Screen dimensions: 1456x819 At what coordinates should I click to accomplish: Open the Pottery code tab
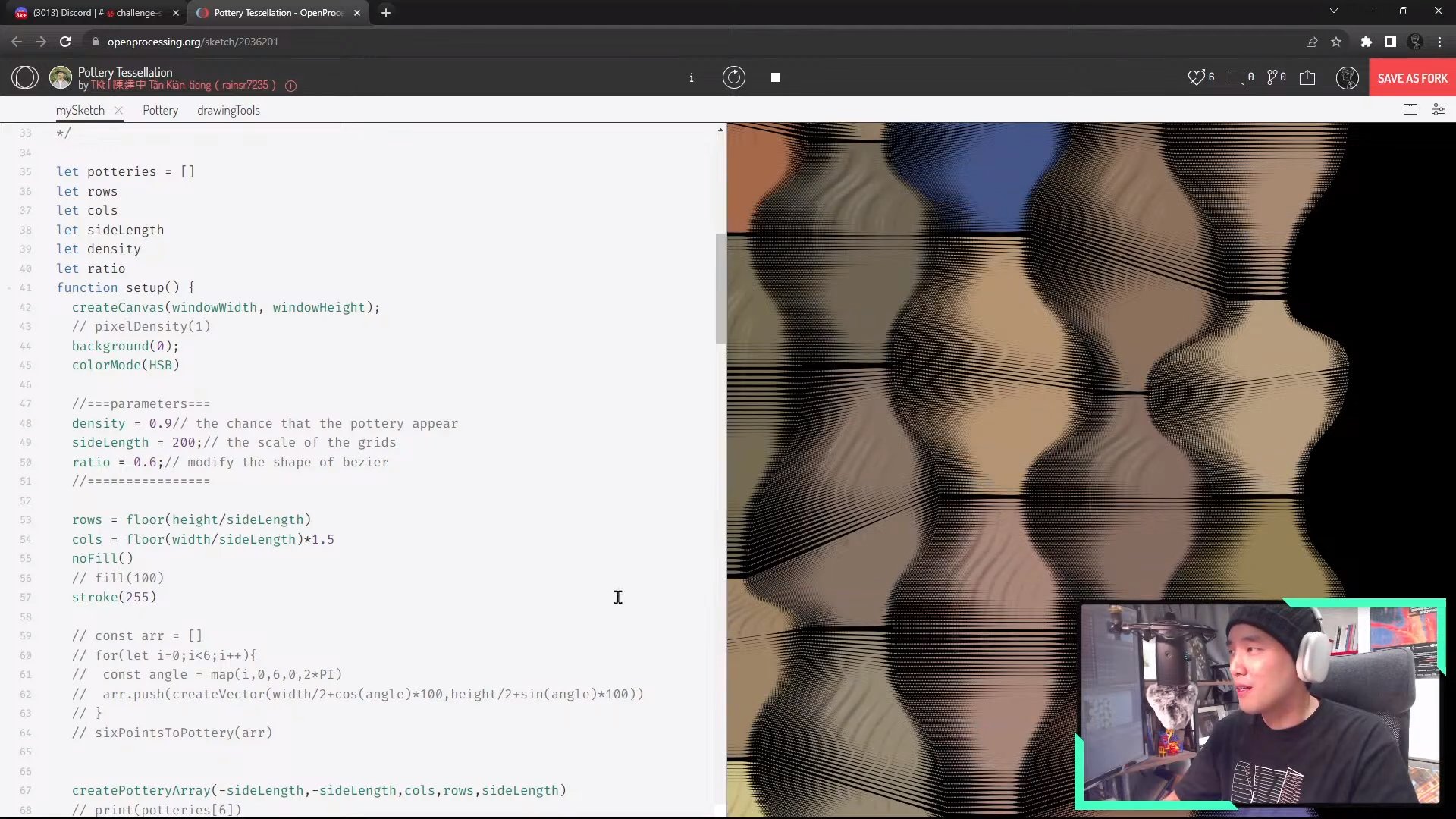160,110
